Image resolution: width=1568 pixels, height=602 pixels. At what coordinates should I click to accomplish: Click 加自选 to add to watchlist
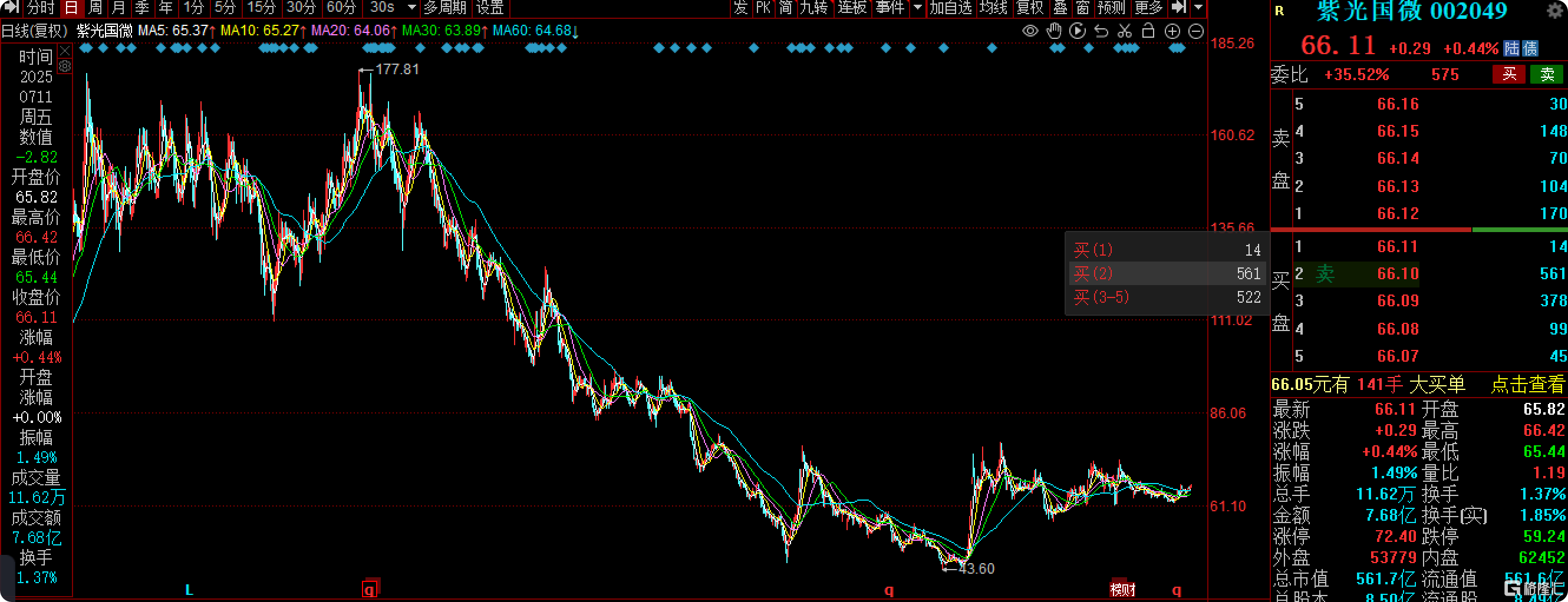pos(951,8)
